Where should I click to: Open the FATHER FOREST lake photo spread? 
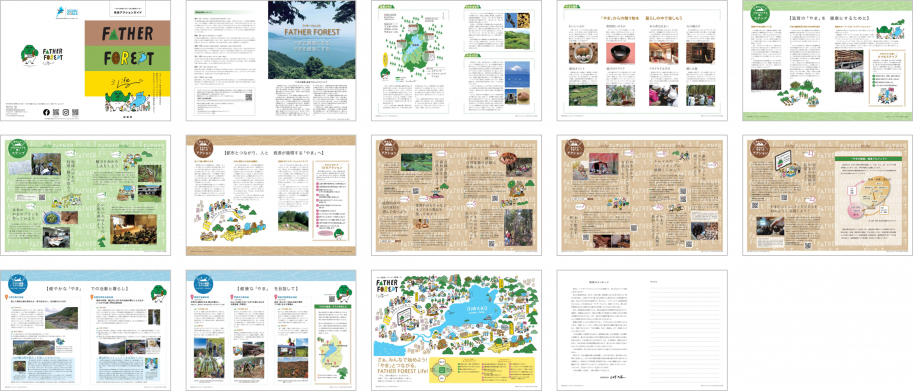tap(271, 61)
